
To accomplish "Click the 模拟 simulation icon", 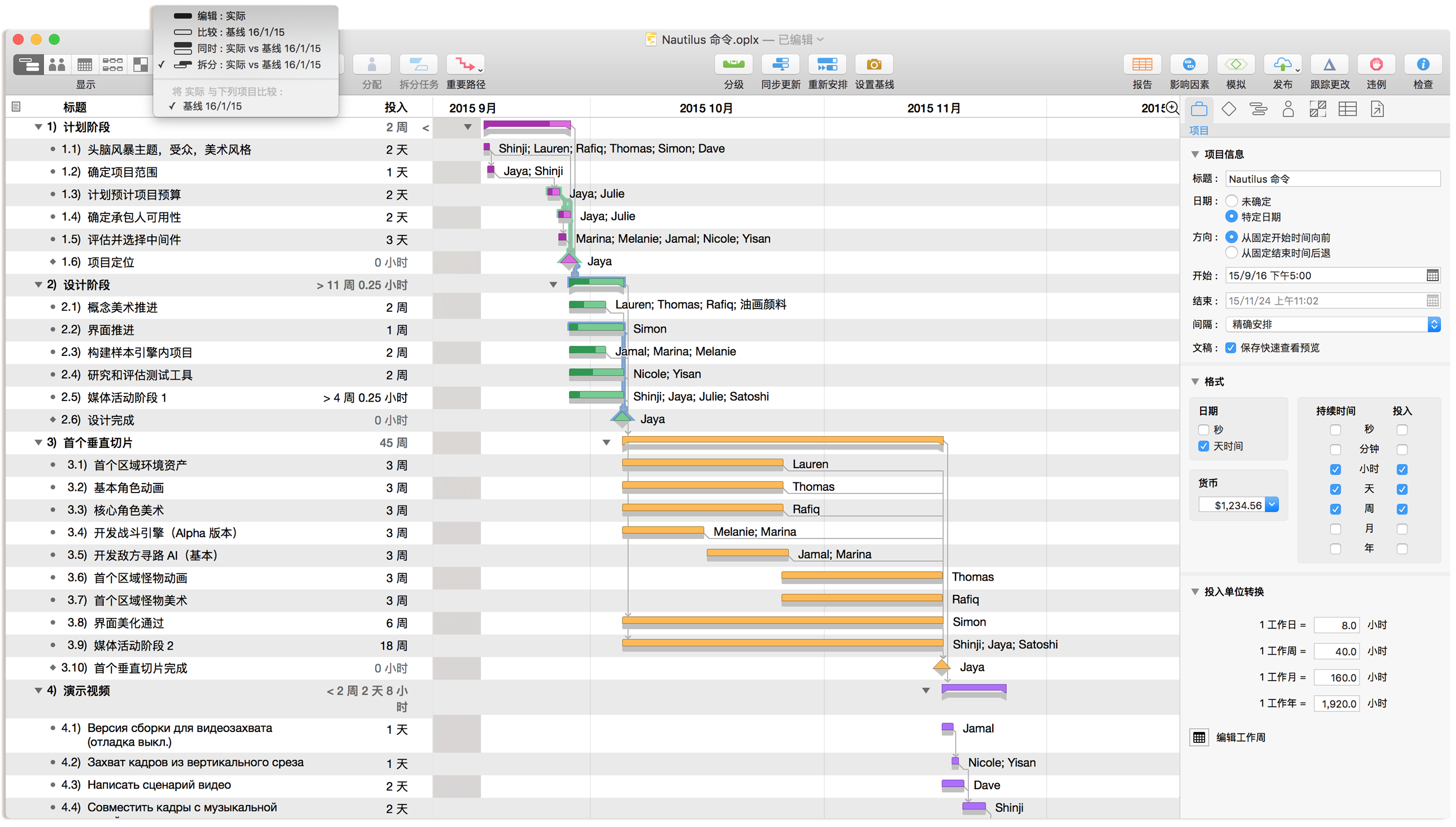I will tap(1235, 65).
